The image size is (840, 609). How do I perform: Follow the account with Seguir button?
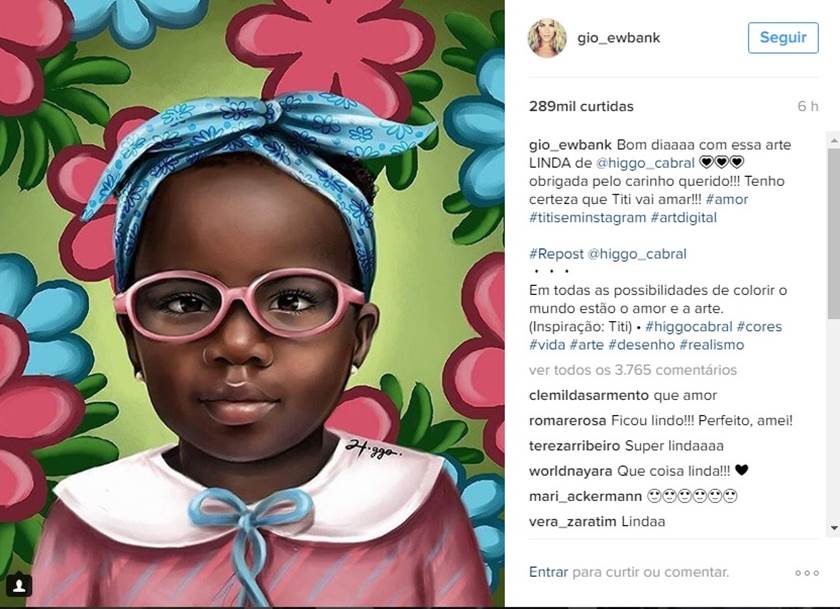pyautogui.click(x=783, y=37)
